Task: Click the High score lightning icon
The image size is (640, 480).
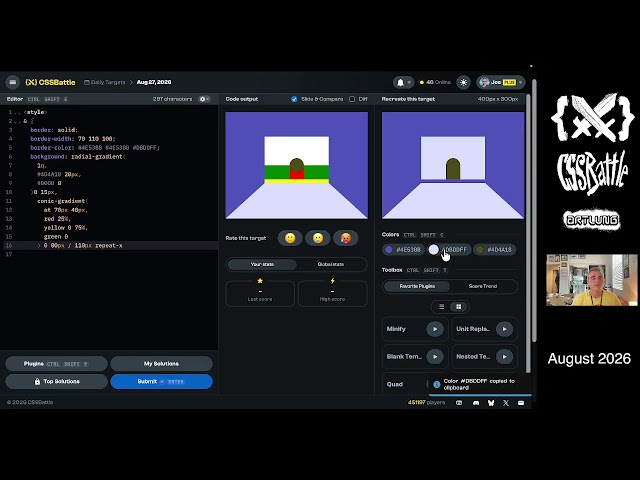Action: (332, 281)
